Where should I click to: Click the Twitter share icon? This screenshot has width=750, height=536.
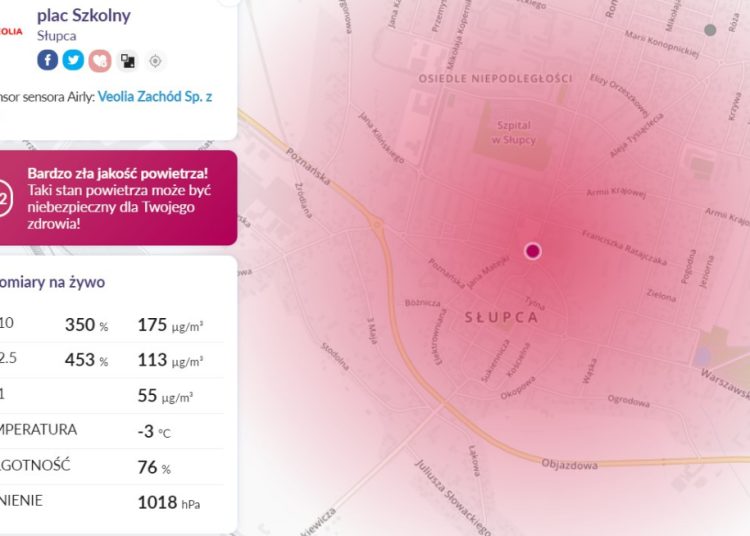point(73,60)
